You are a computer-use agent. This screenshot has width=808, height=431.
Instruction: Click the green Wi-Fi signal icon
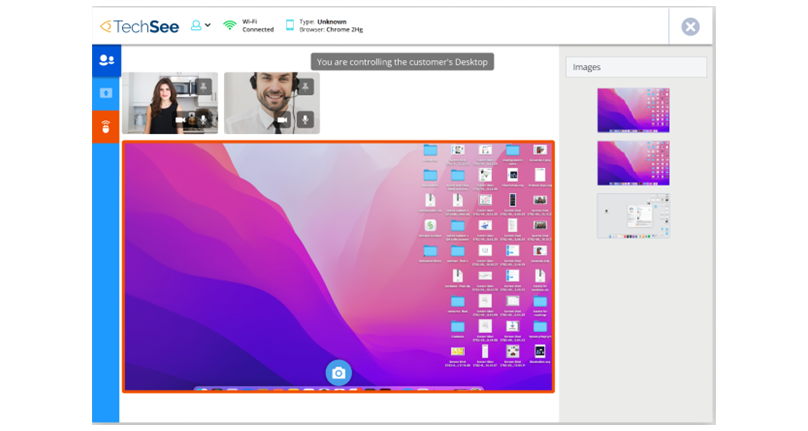coord(229,25)
